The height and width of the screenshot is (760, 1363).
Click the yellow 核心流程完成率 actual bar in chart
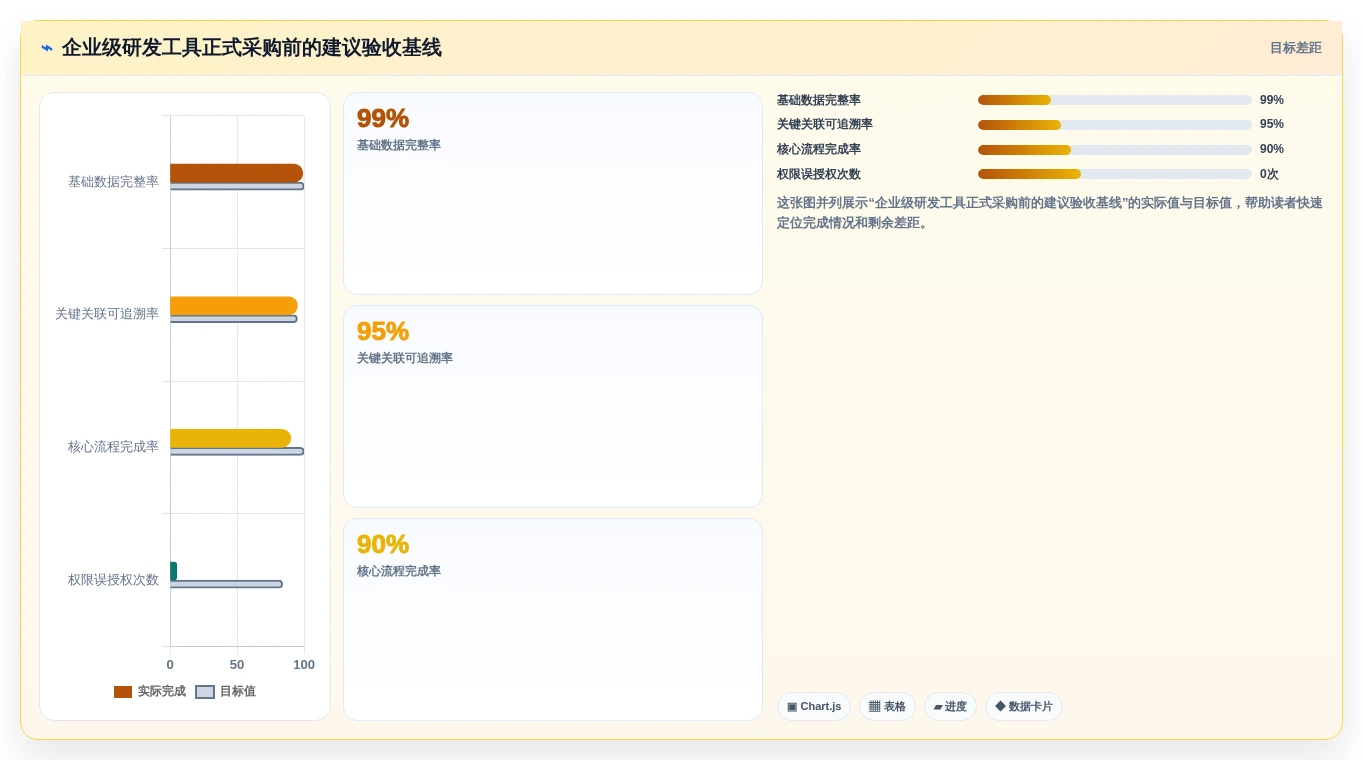(x=230, y=438)
